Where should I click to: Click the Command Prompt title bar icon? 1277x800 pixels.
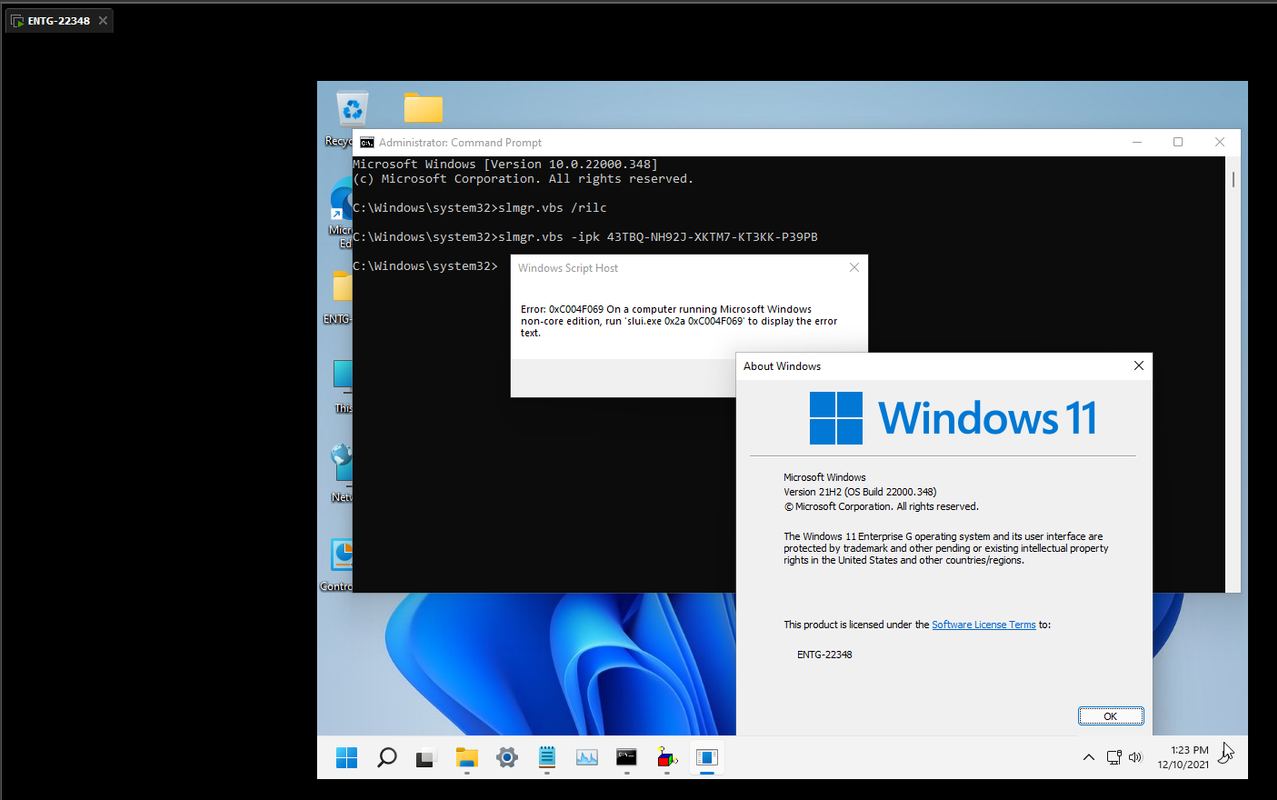(x=367, y=142)
